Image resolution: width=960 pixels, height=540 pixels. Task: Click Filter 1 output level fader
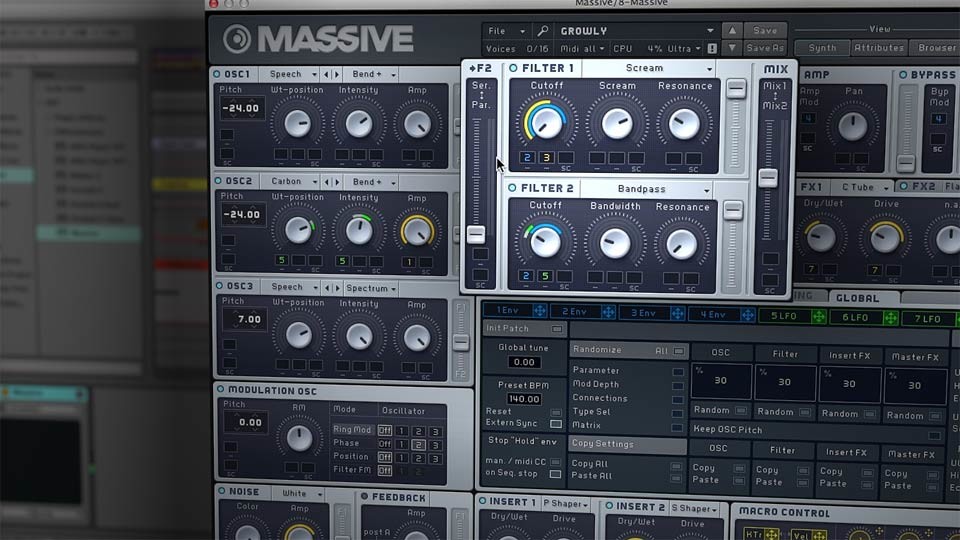(736, 89)
